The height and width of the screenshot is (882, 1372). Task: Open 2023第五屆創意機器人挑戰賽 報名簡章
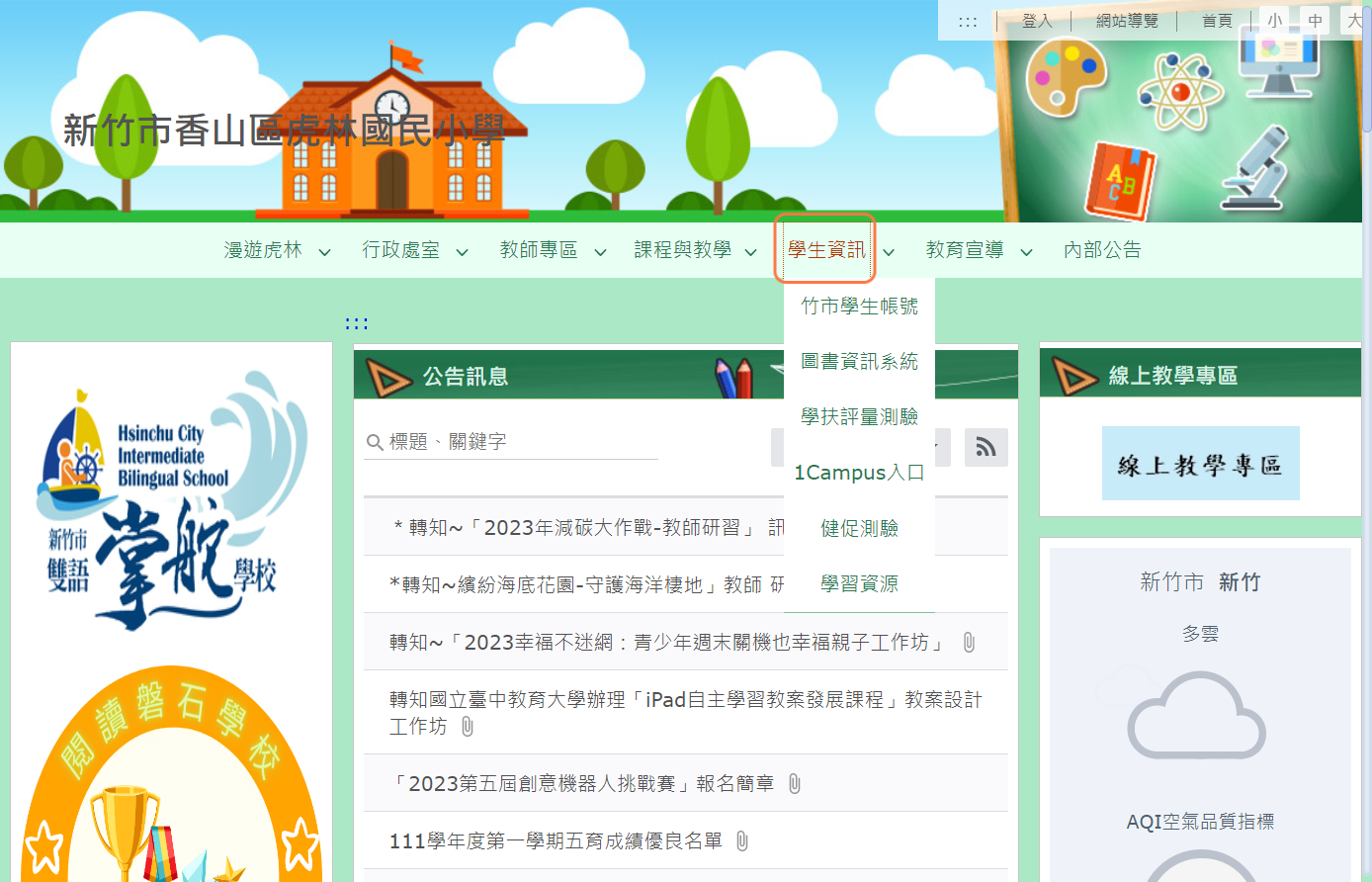click(581, 784)
